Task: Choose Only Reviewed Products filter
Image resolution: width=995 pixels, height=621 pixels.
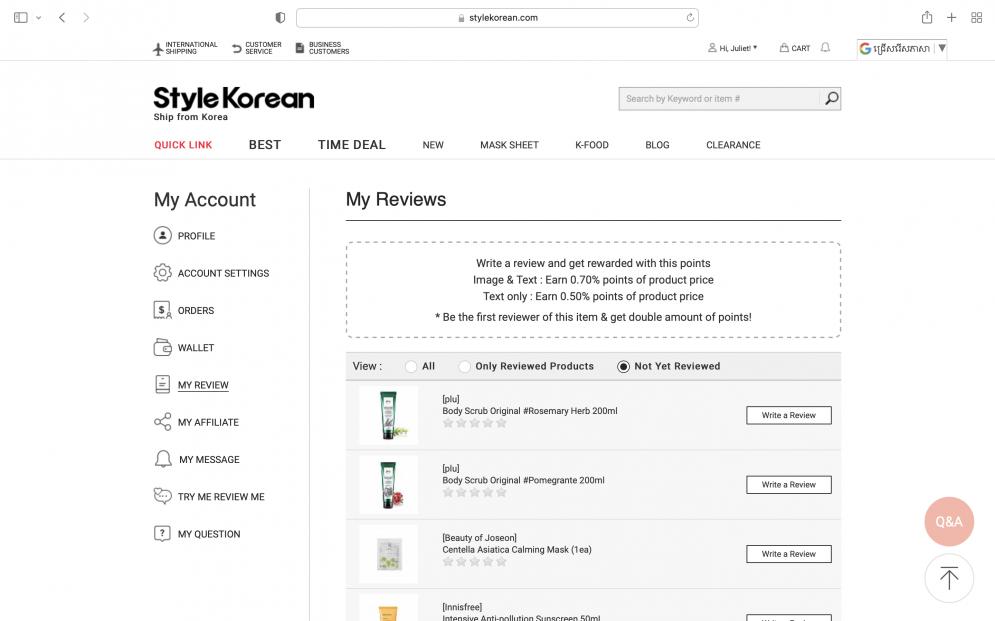Action: click(x=464, y=366)
